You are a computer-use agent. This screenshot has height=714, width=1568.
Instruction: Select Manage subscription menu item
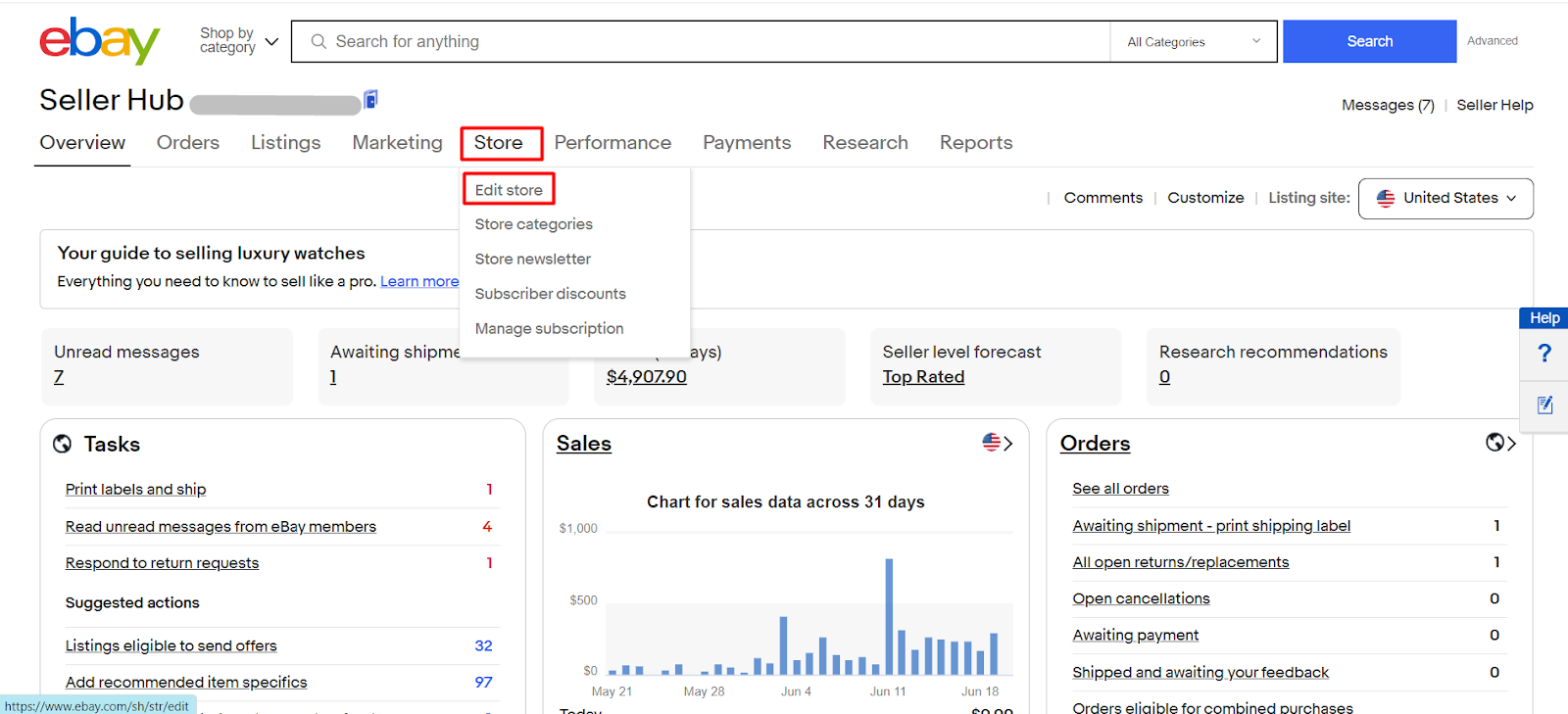(x=550, y=329)
